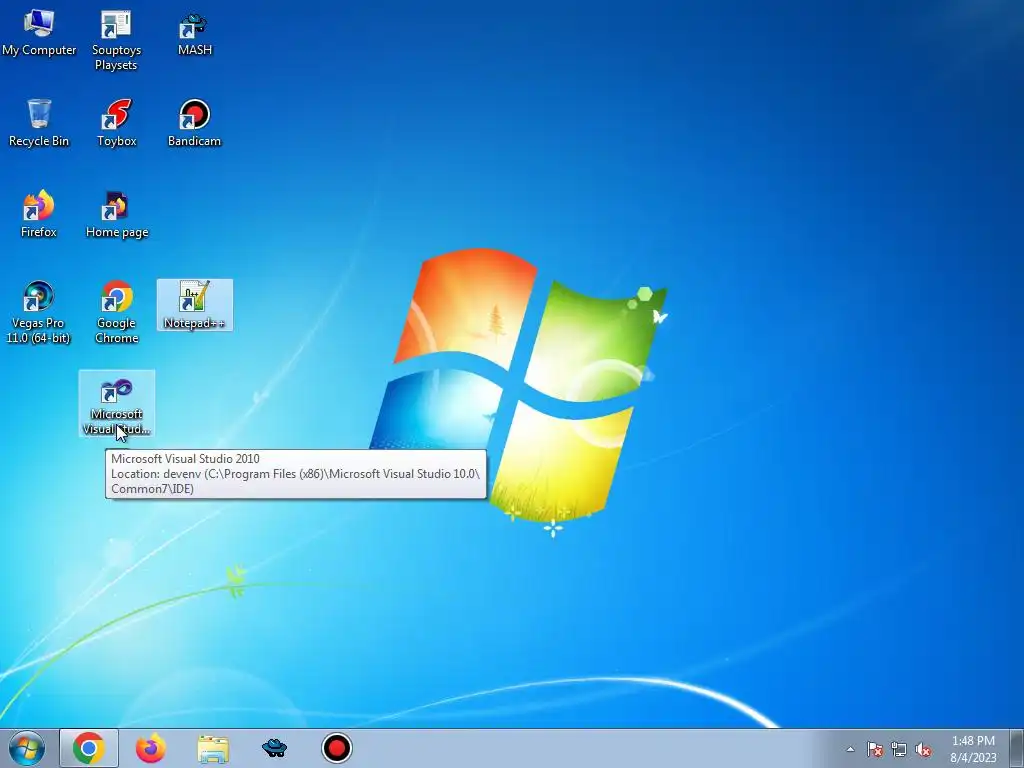Select the Toybox desktop shortcut
This screenshot has width=1024, height=768.
click(117, 123)
